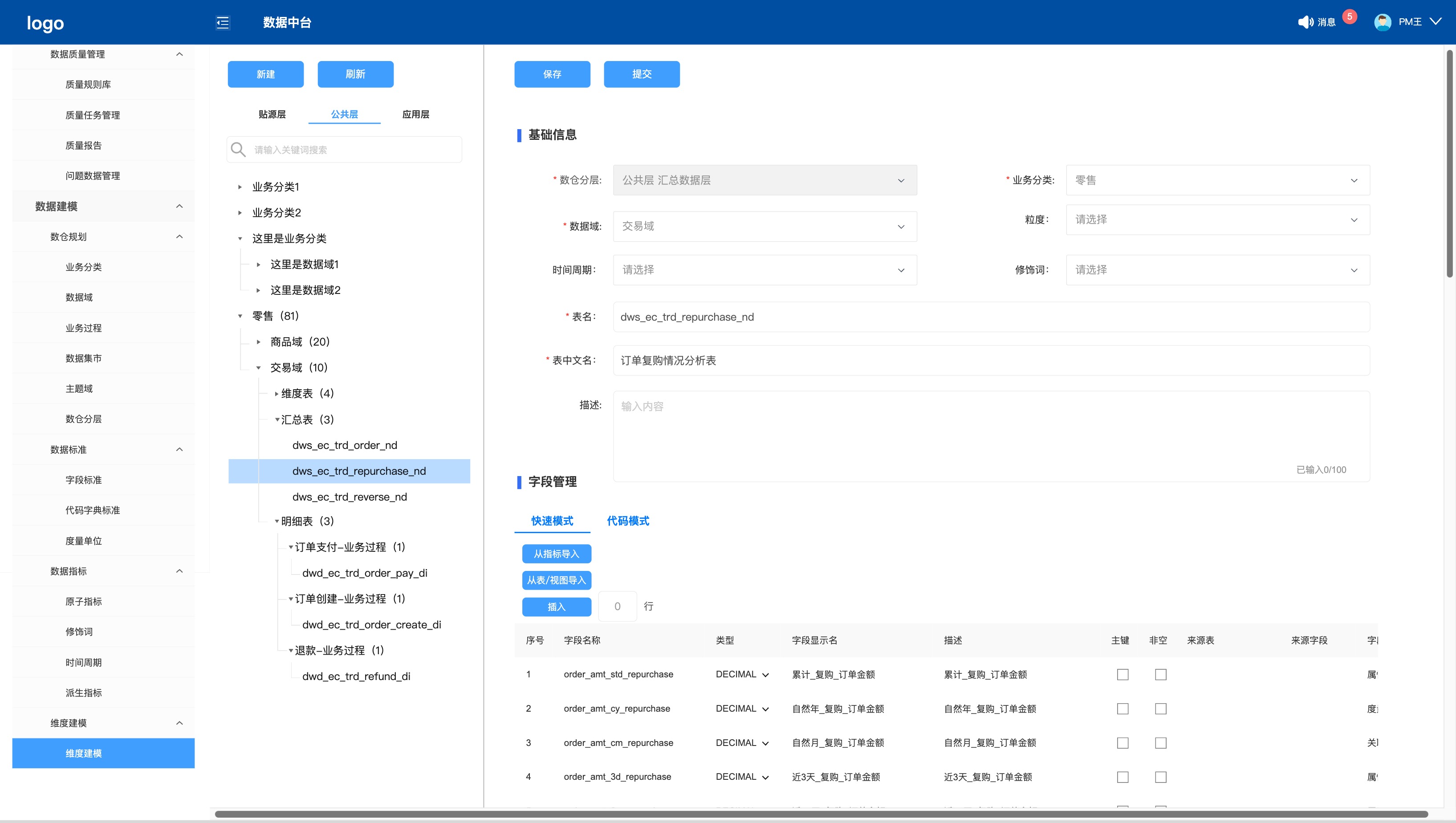Collapse the 数仓规划 submenu
This screenshot has width=1456, height=823.
[x=179, y=237]
